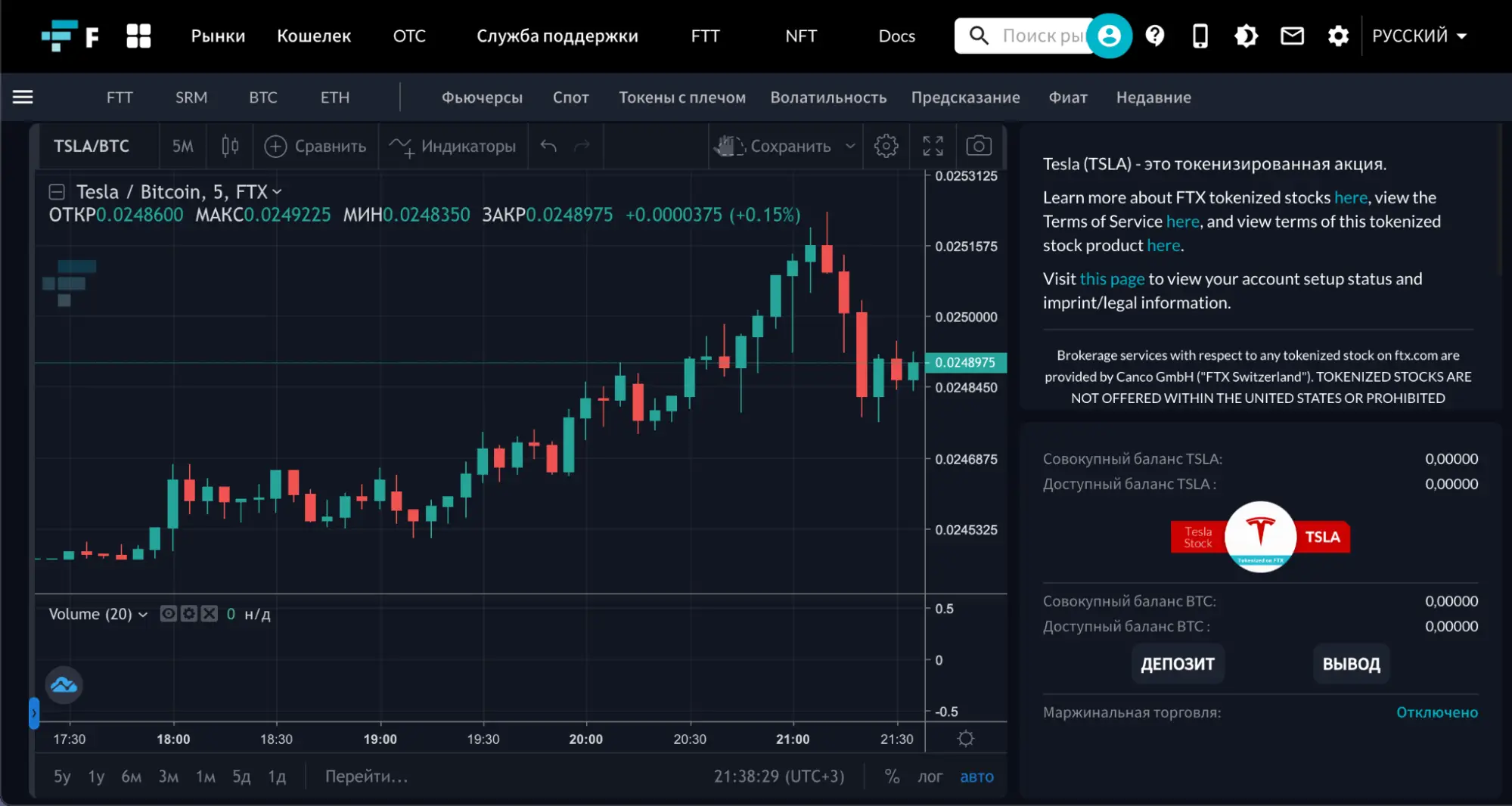Click the undo arrow in chart toolbar
1512x806 pixels.
pyautogui.click(x=548, y=146)
